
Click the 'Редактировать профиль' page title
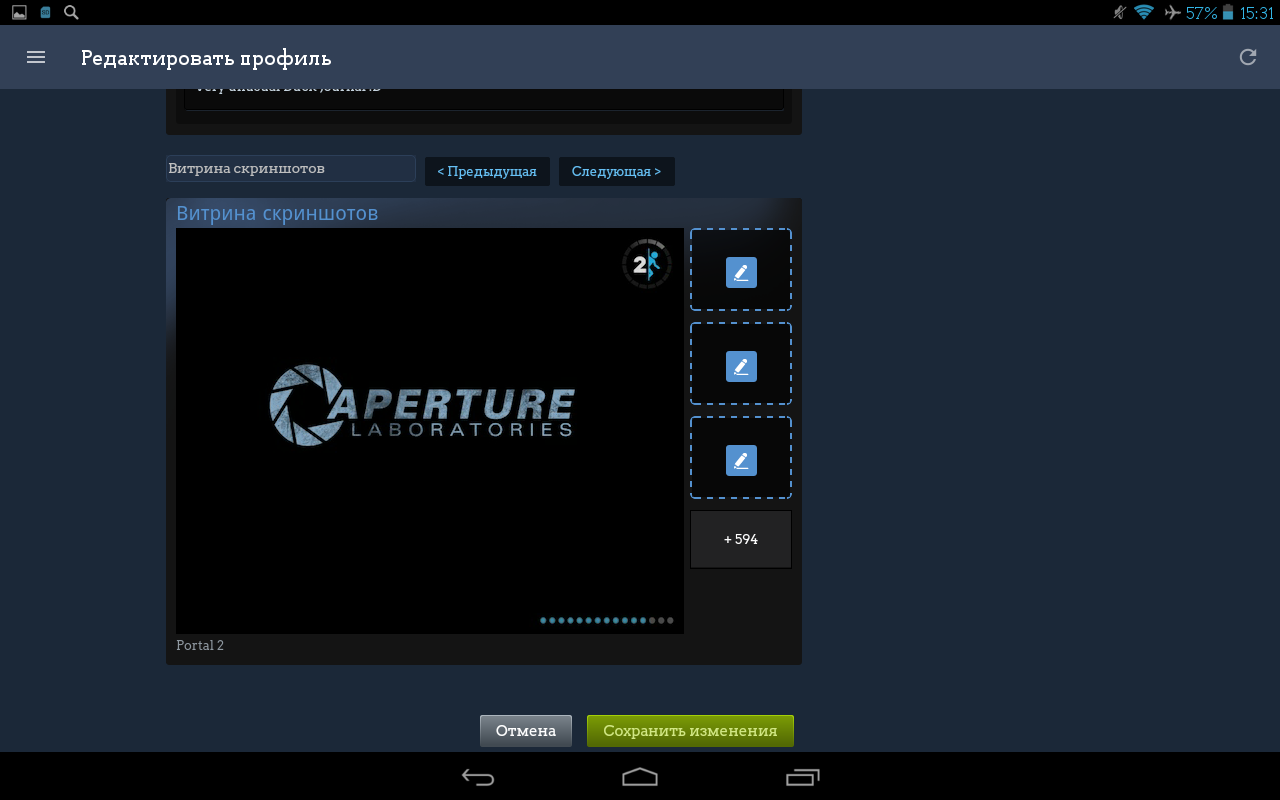click(x=206, y=58)
